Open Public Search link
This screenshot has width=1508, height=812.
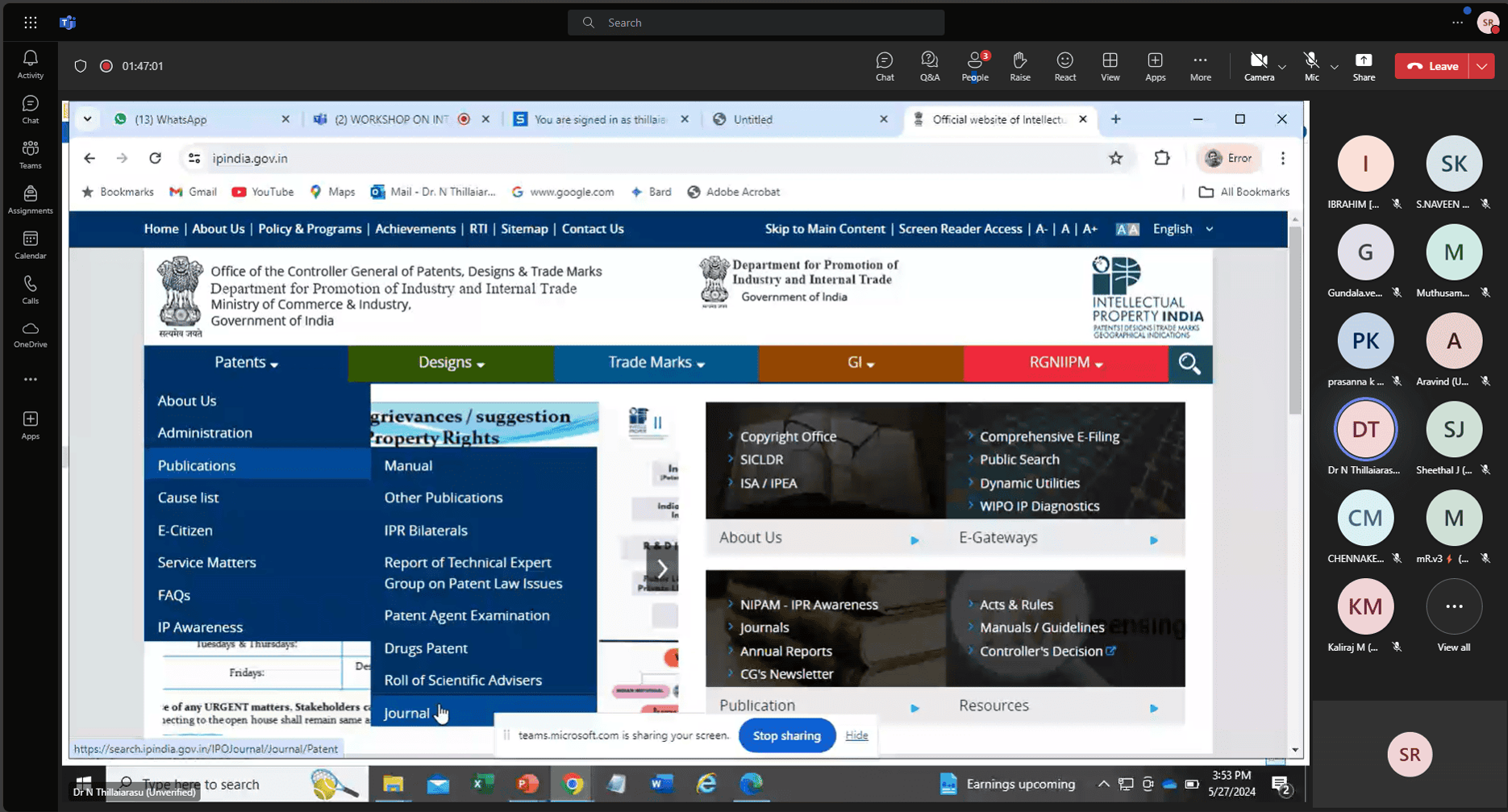point(1019,460)
